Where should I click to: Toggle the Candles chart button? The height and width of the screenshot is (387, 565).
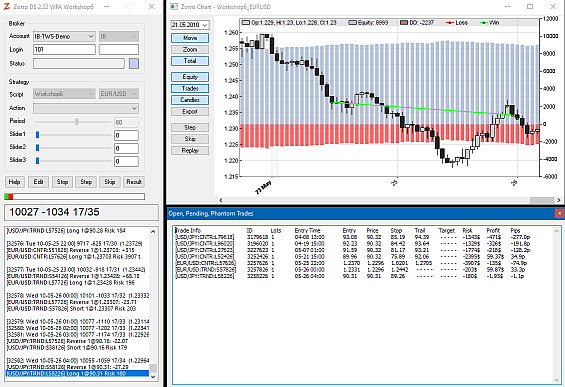click(190, 100)
